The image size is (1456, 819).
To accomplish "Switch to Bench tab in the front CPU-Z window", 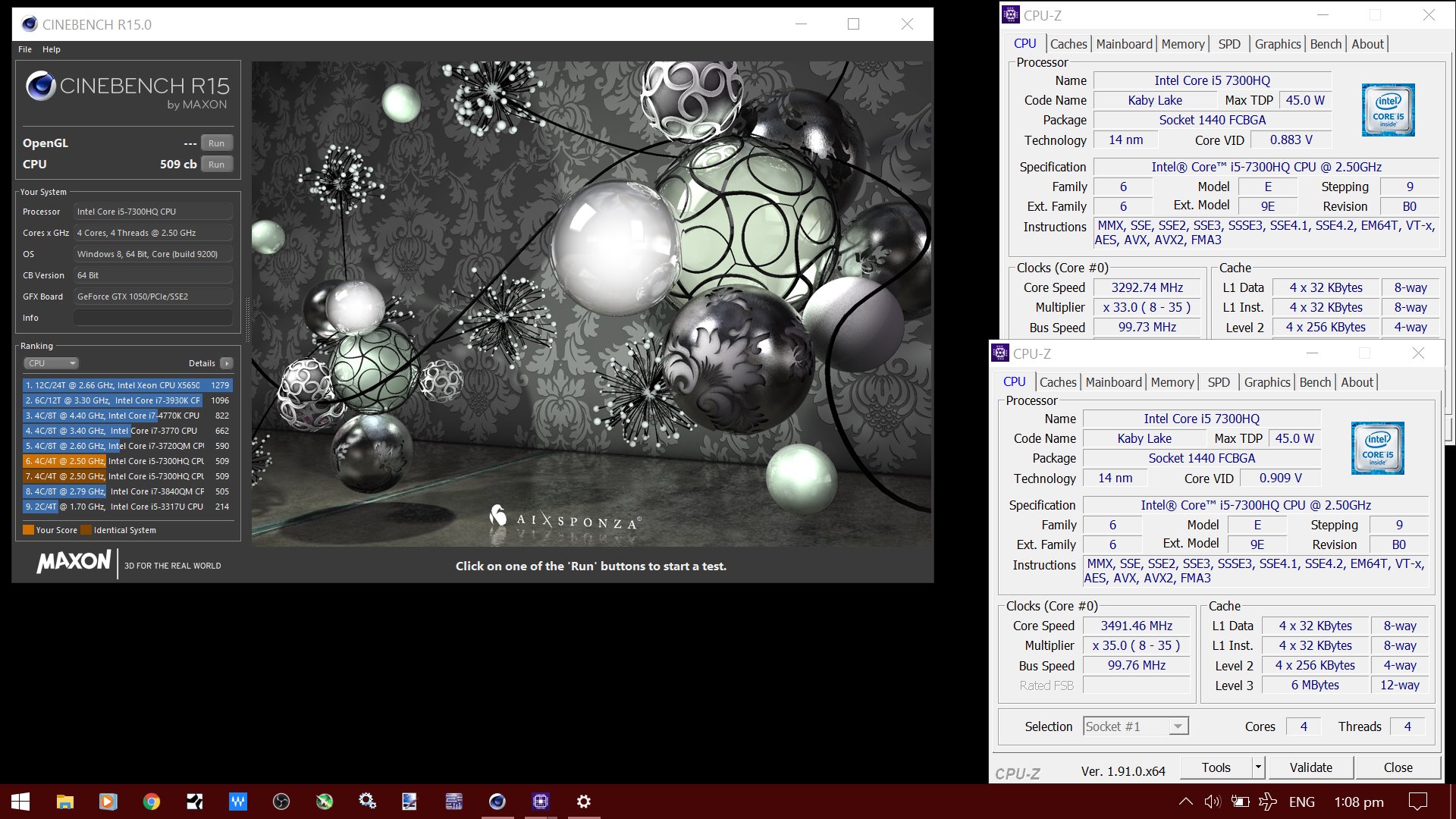I will (x=1315, y=382).
